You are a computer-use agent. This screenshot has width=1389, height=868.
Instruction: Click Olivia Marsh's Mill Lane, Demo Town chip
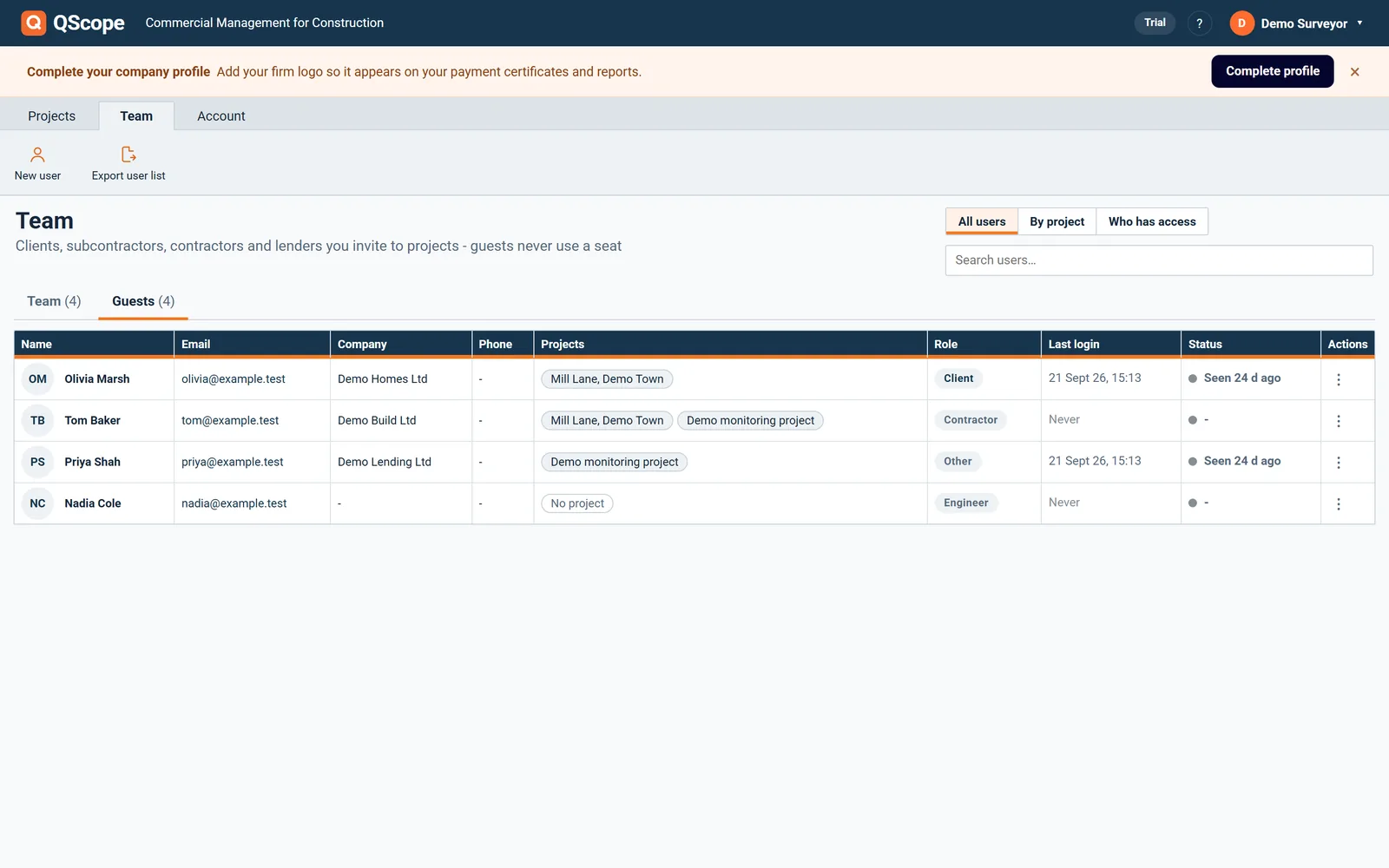click(607, 379)
